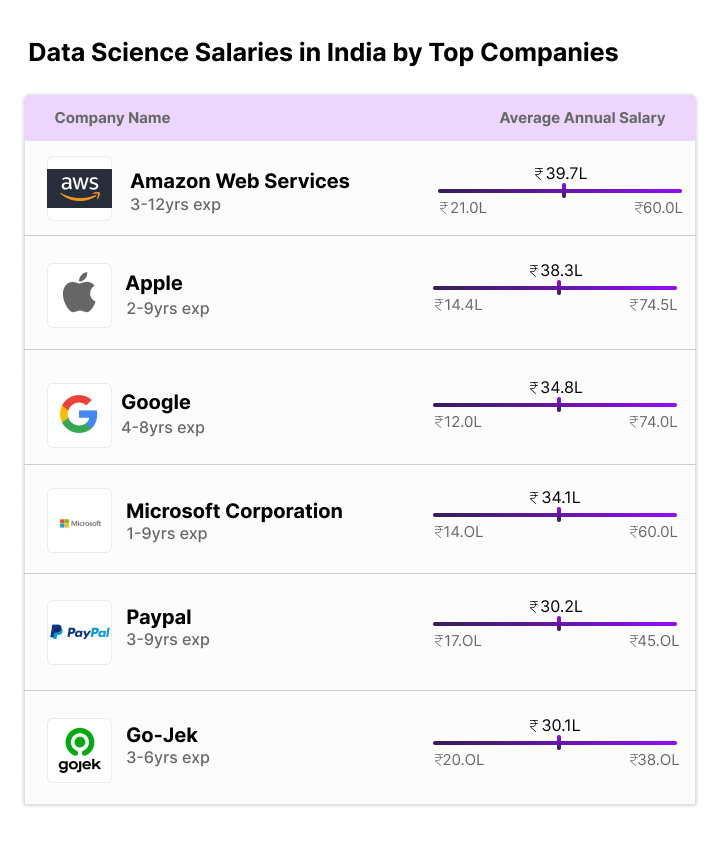The width and height of the screenshot is (720, 859).
Task: Click the ₹30.1L marker on Go-Jek salary slider
Action: pyautogui.click(x=559, y=742)
